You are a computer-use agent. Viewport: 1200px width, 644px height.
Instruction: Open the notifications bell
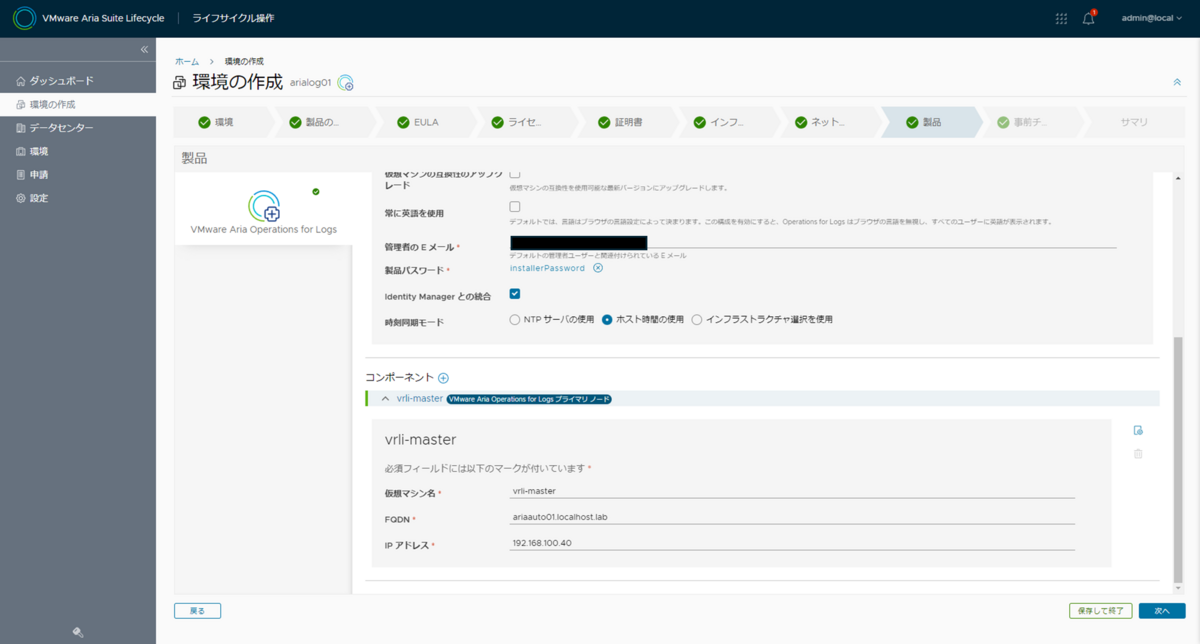(1089, 18)
